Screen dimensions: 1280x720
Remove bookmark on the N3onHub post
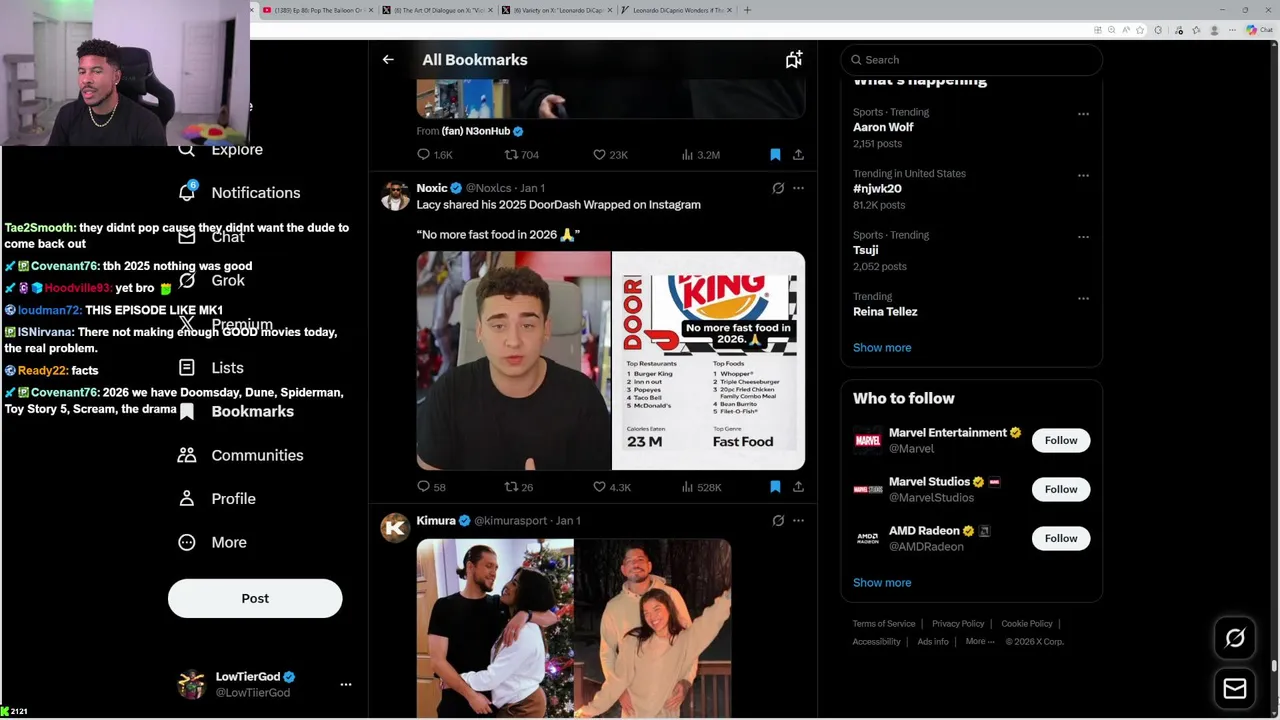(775, 155)
